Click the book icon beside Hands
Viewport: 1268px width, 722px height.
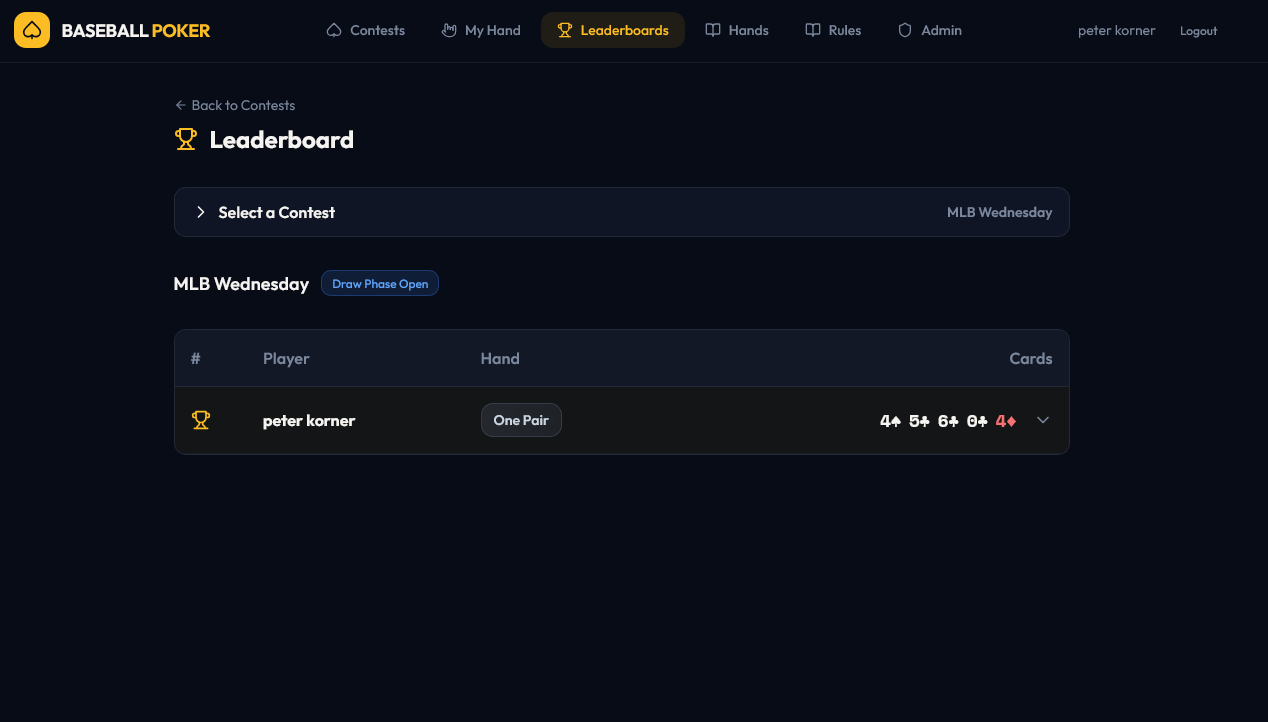[713, 30]
